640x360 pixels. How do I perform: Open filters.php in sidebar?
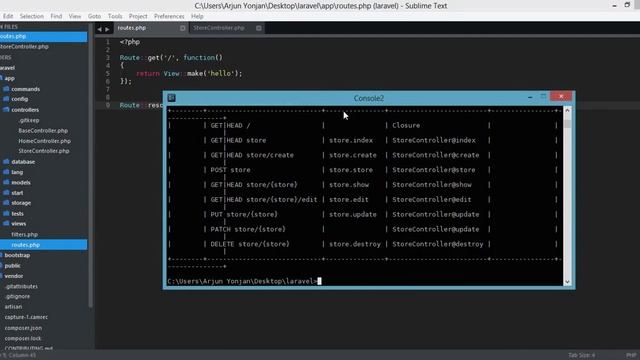tap(24, 234)
